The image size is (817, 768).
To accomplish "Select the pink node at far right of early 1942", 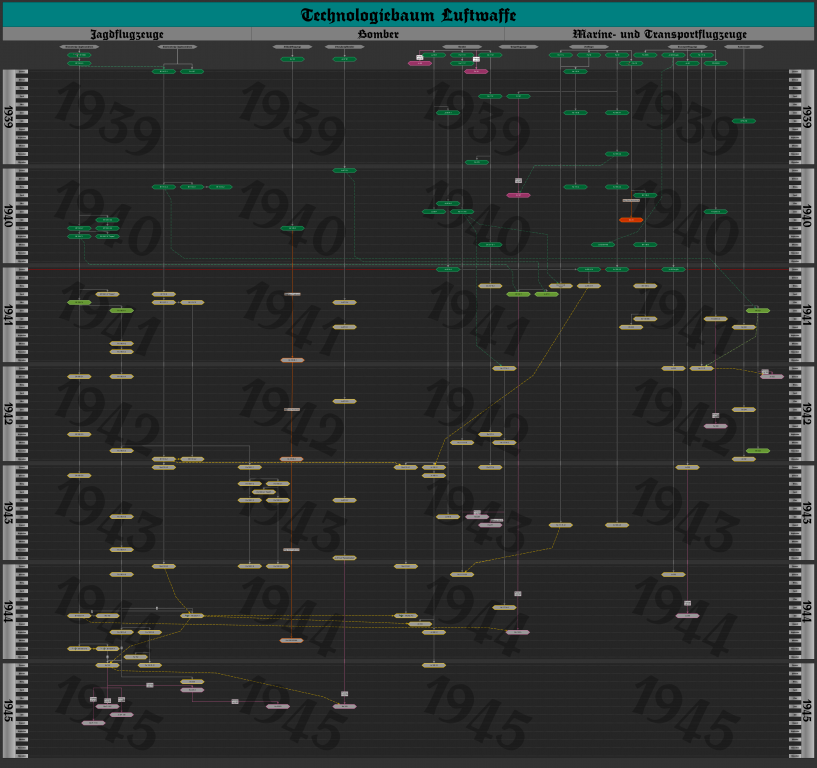I will pyautogui.click(x=772, y=377).
